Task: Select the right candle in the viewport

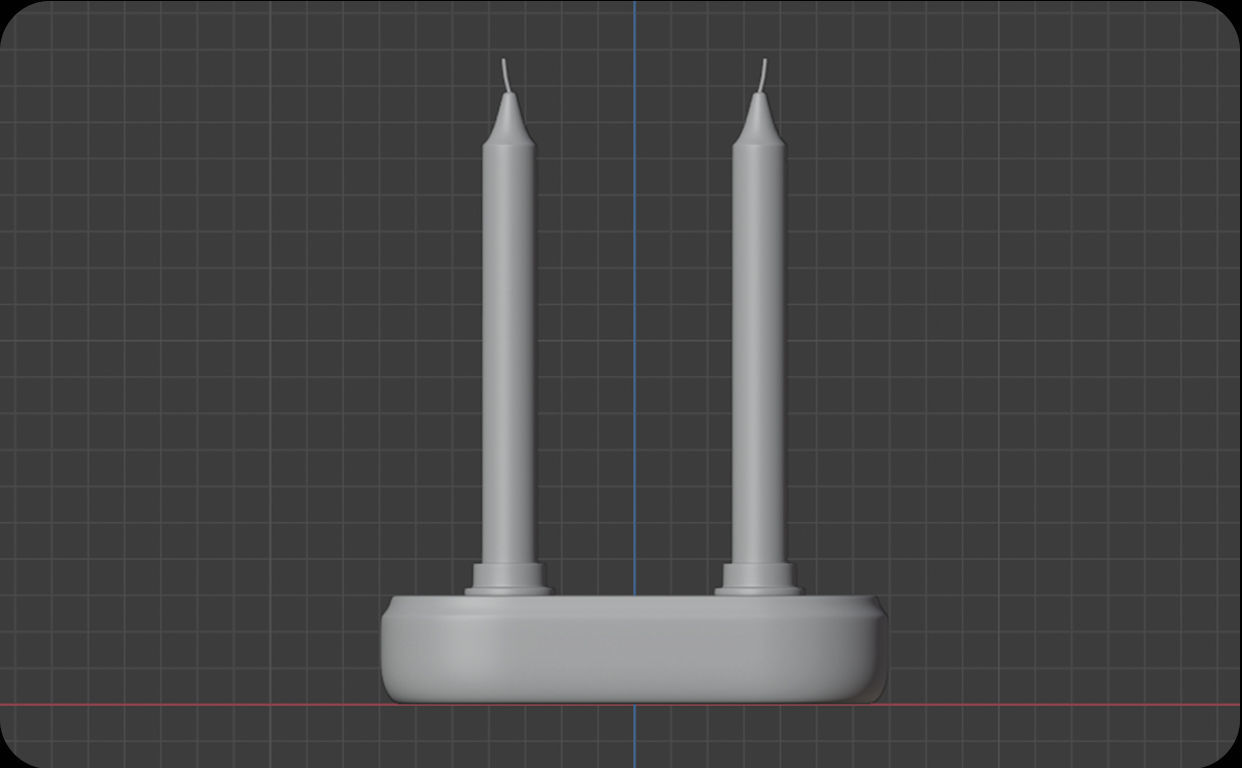Action: coord(758,330)
